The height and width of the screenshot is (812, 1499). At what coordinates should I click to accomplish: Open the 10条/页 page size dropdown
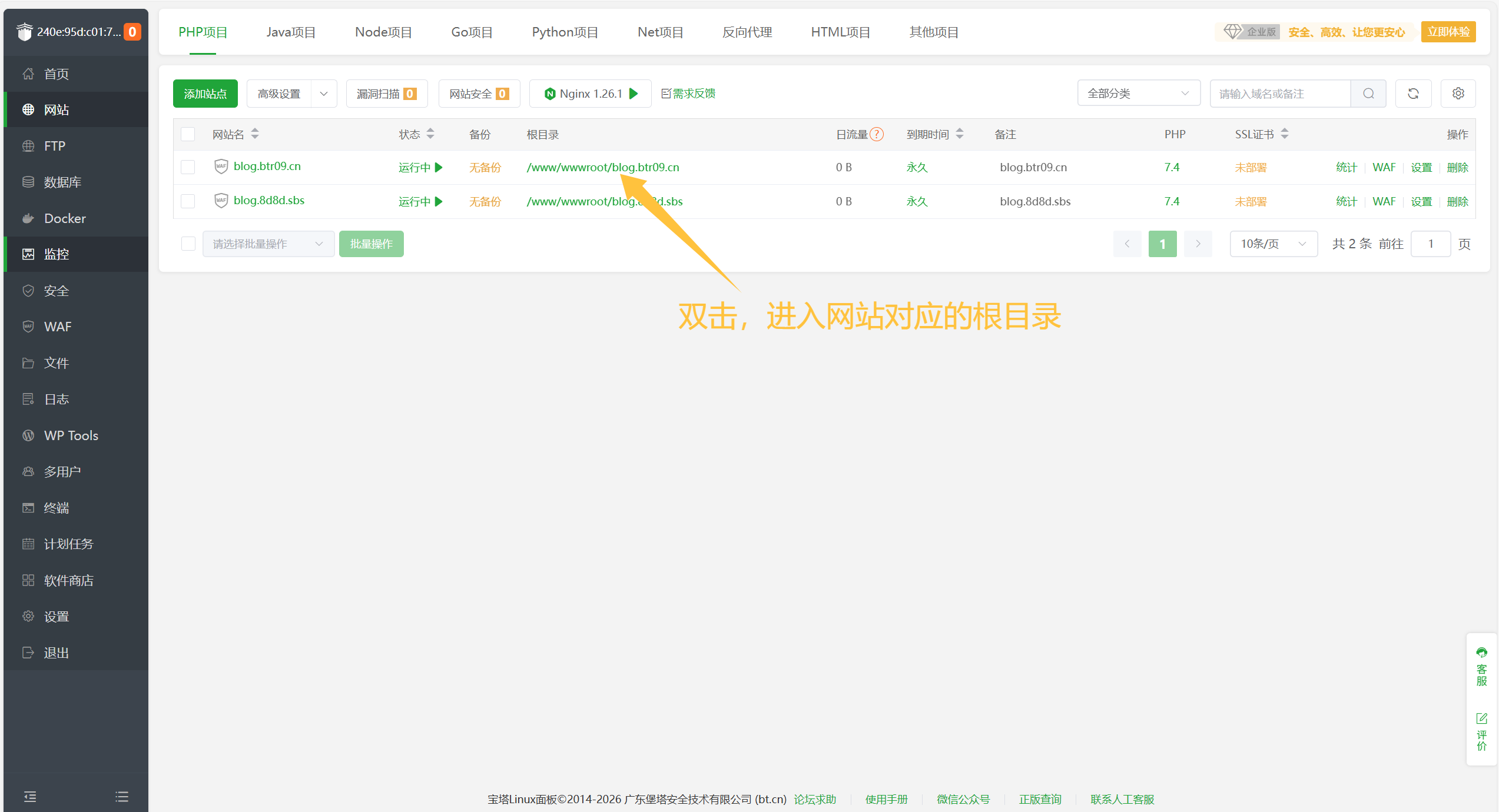[1273, 244]
